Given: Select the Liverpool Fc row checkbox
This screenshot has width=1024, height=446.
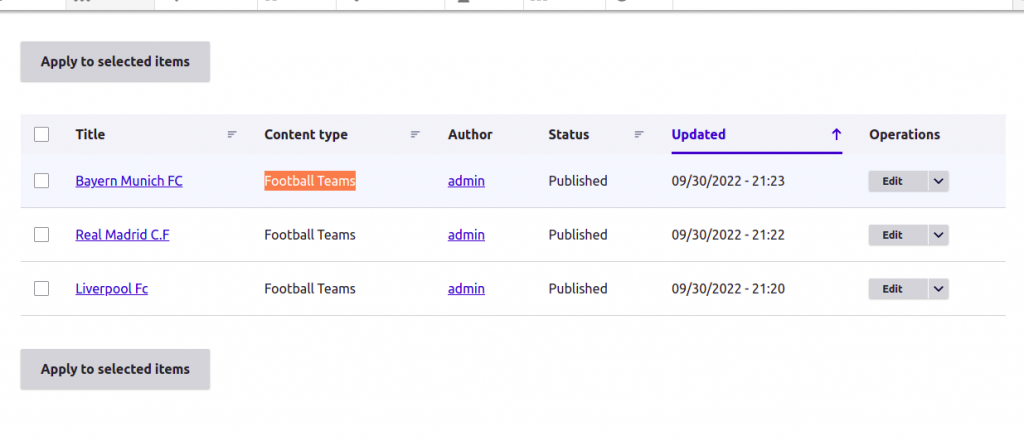Looking at the screenshot, I should pos(41,289).
